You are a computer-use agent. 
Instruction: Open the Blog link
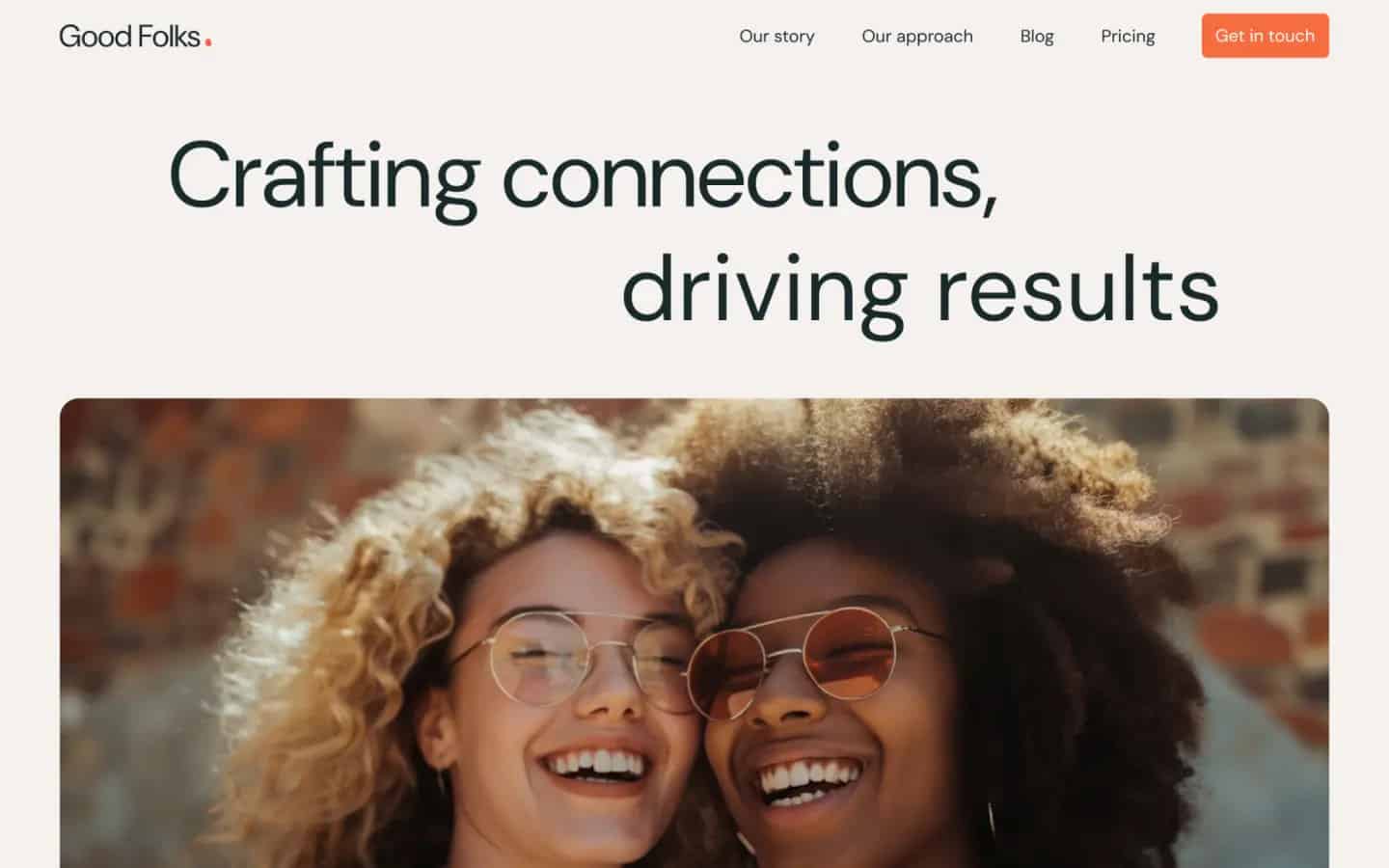click(1037, 37)
